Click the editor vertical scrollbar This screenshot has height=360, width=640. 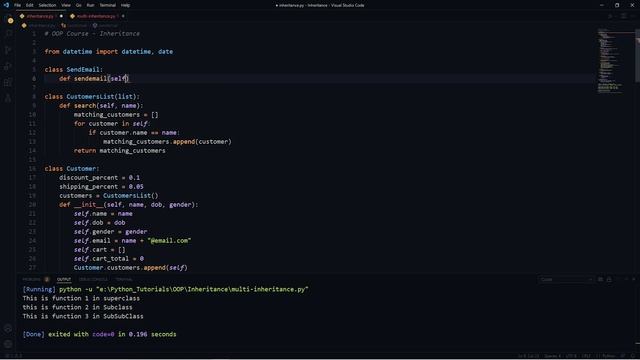637,57
